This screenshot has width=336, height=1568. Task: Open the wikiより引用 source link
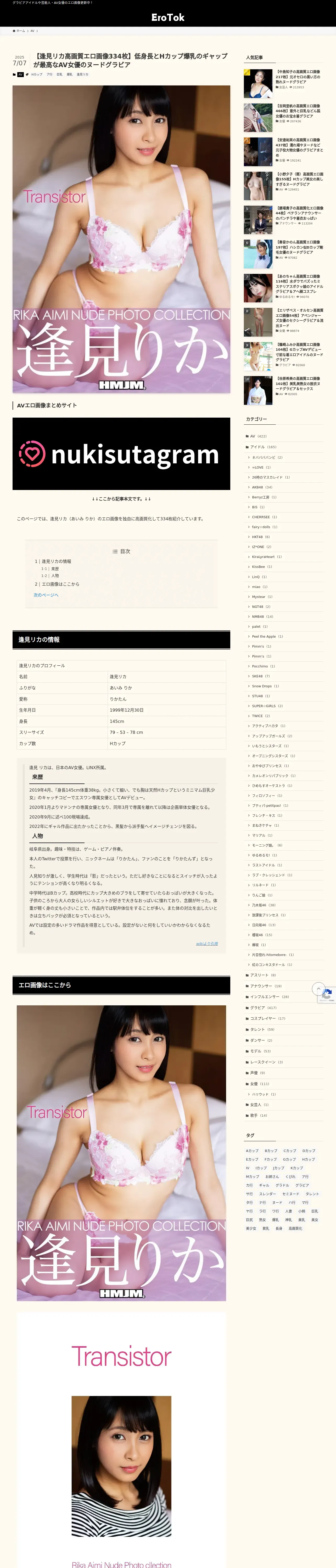[x=207, y=943]
